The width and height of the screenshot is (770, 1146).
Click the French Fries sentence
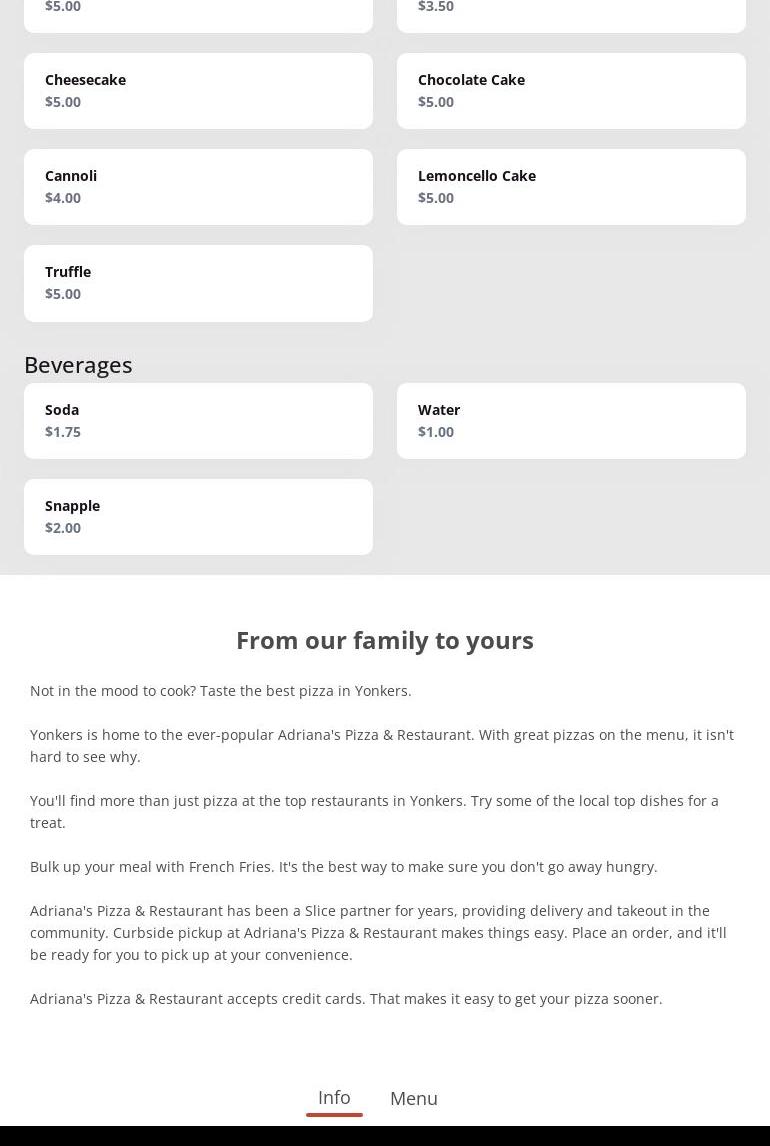344,867
